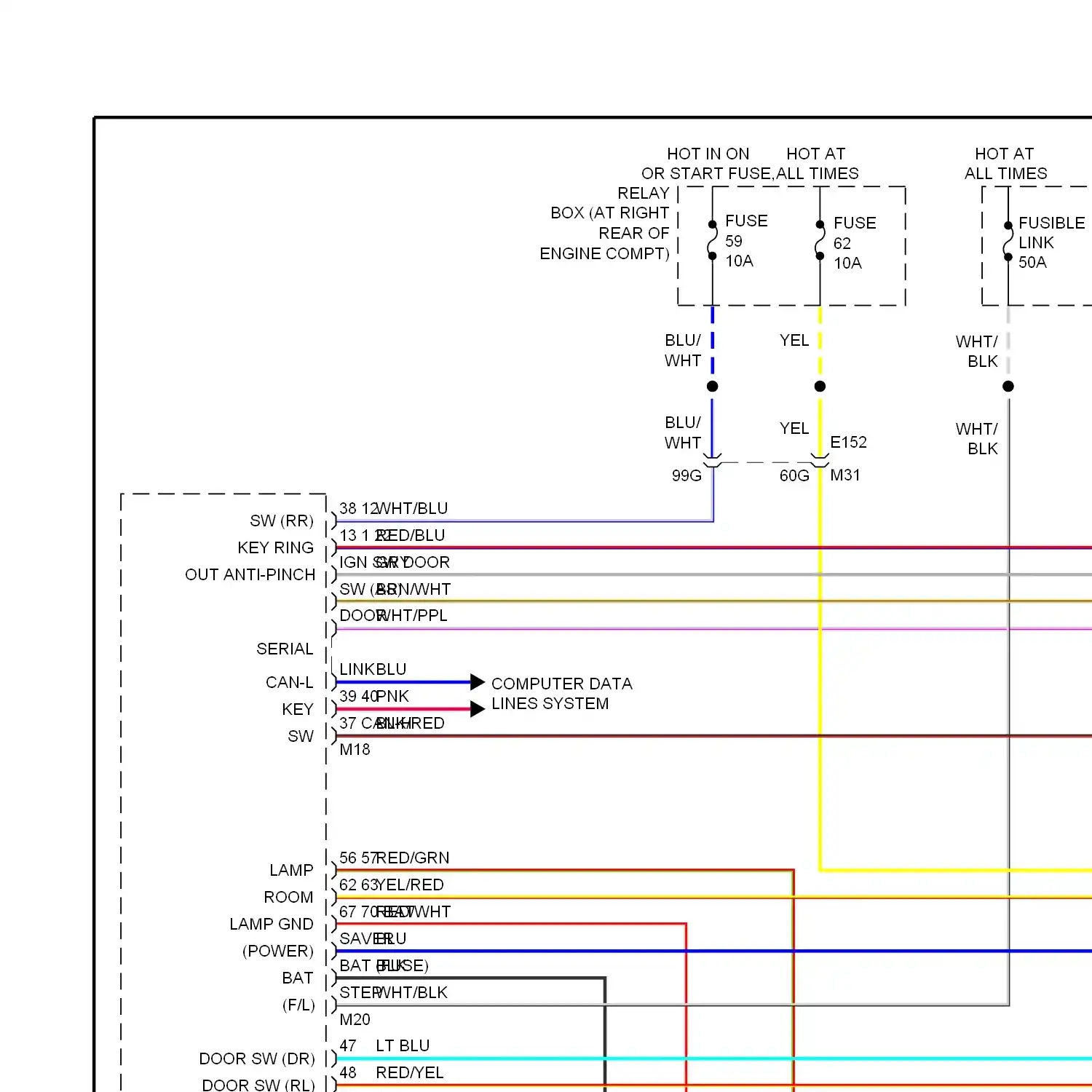Select the M20 connector label
1092x1092 pixels.
tap(355, 1020)
